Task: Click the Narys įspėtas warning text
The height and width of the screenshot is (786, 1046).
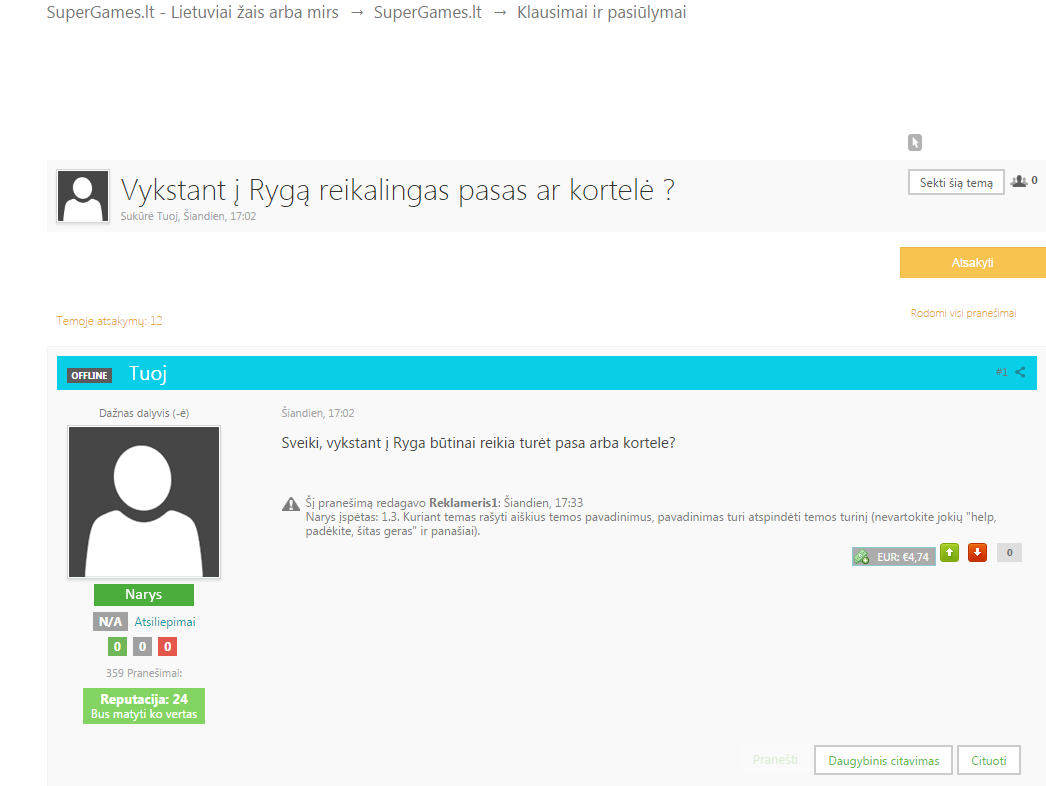Action: pos(651,524)
